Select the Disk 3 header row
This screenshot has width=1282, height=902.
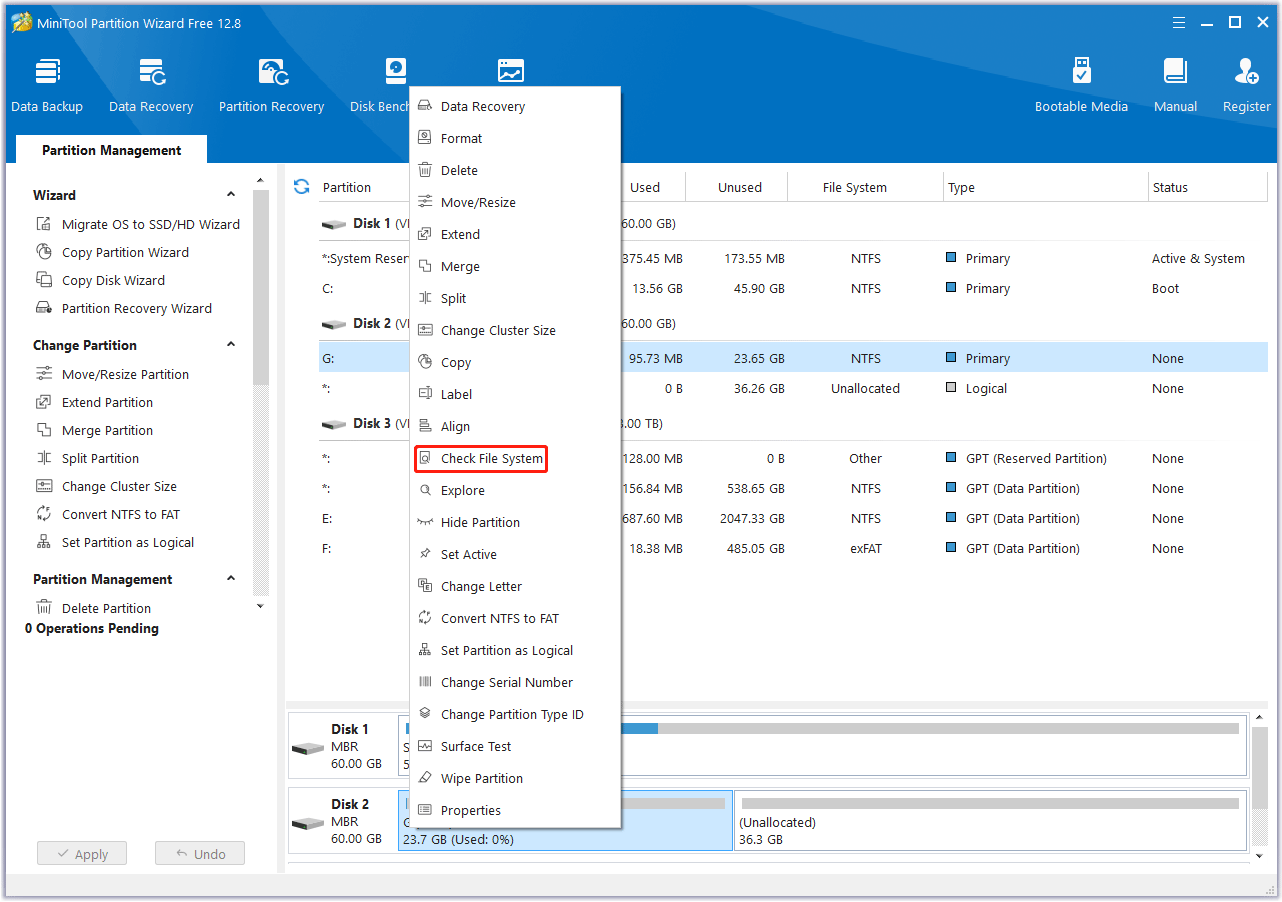[x=793, y=423]
